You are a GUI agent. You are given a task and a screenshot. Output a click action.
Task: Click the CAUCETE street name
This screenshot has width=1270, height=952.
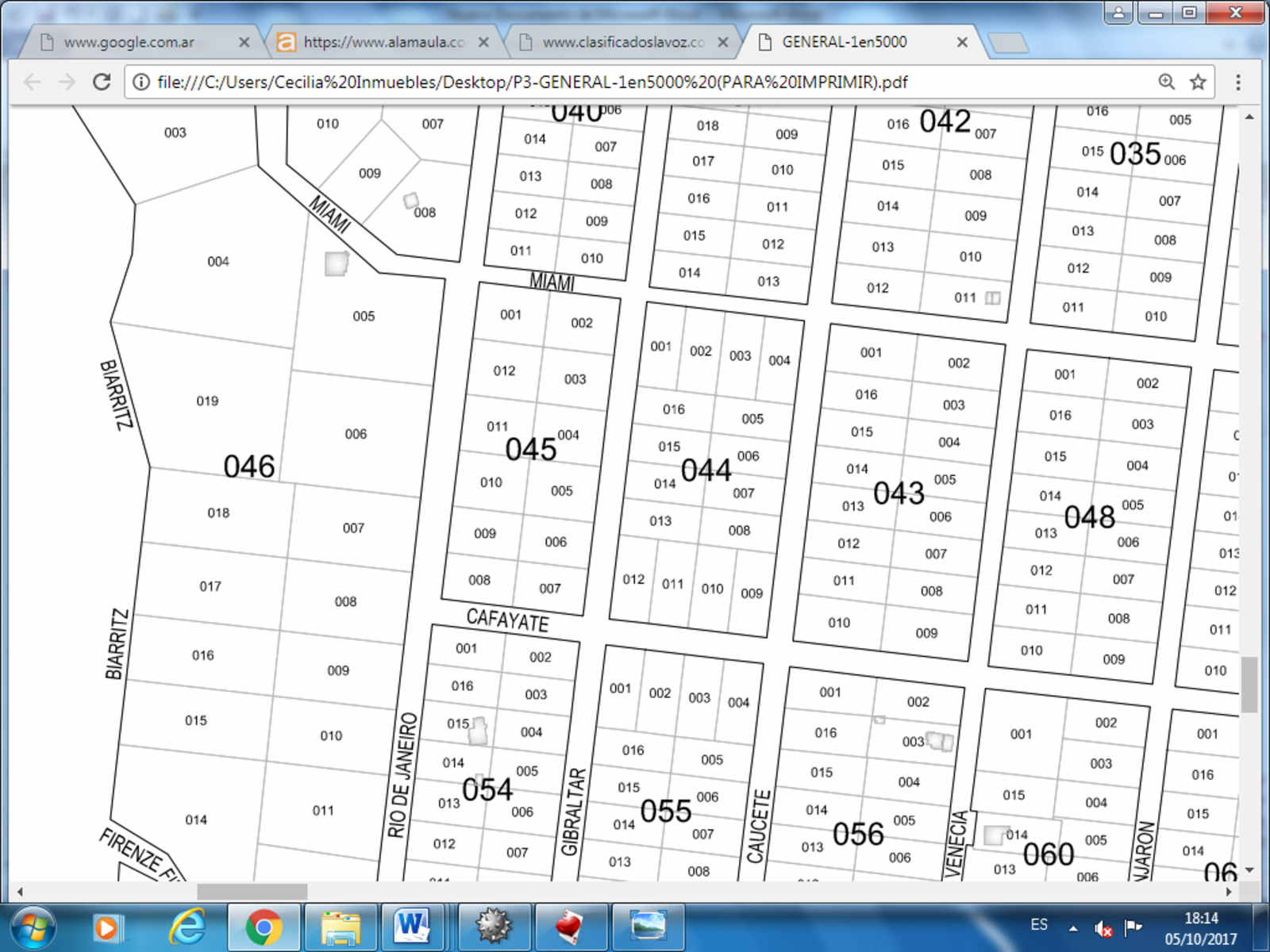(x=759, y=826)
